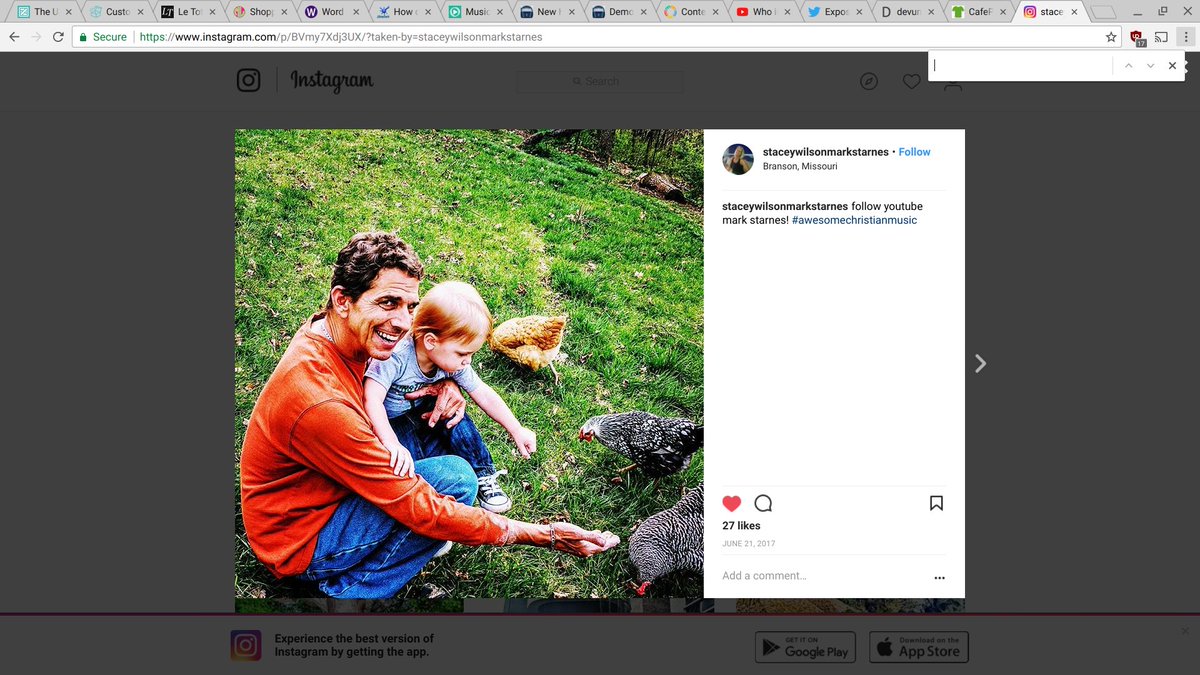Switch to the 'How' tab
Screen dimensions: 1200x675
click(400, 12)
